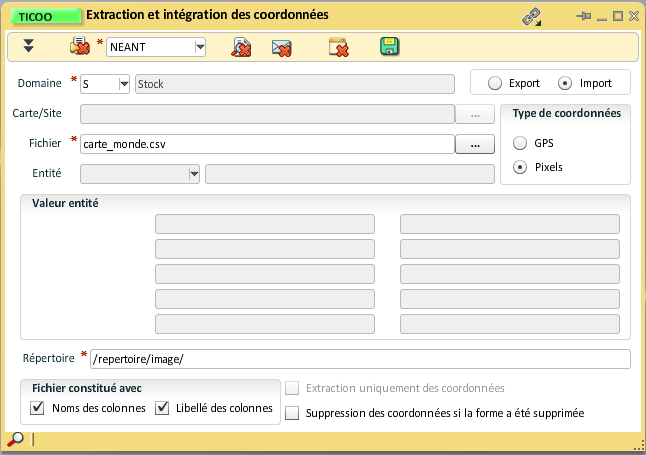Click the chain link icon in title bar

[x=531, y=17]
